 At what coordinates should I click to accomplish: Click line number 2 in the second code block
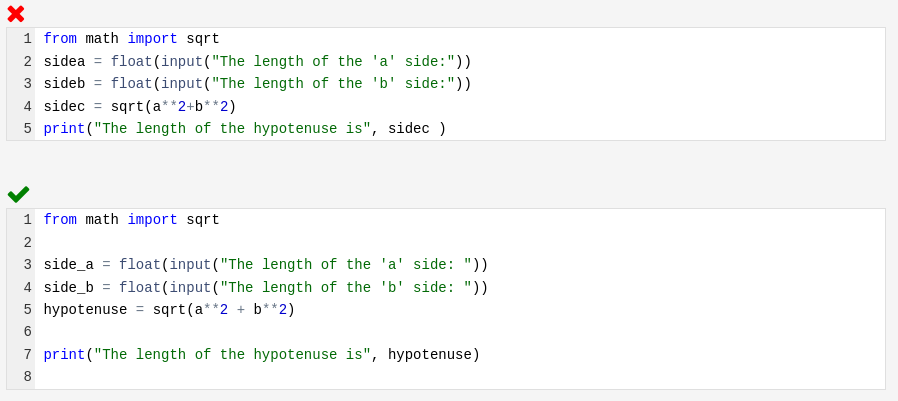pos(27,242)
